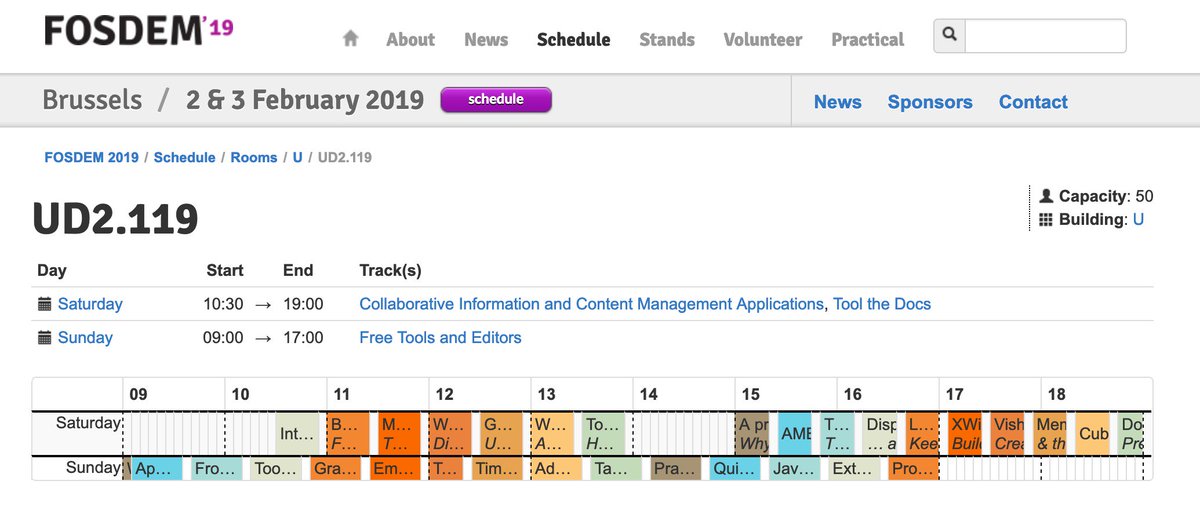Open Sunday's 'Qui…' talk block
The width and height of the screenshot is (1200, 510).
click(734, 468)
